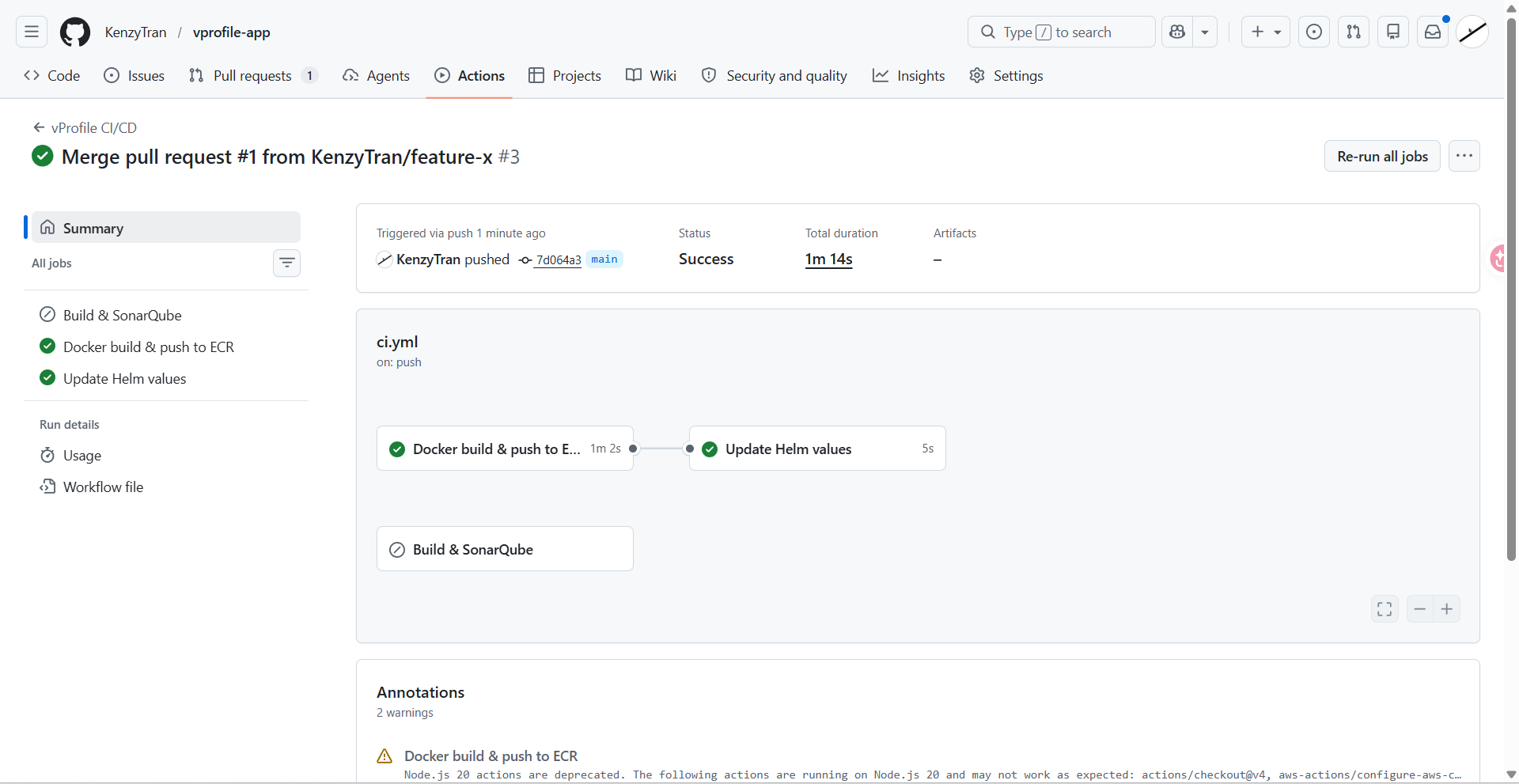The image size is (1519, 784).
Task: Open the Projects tab
Action: pos(565,75)
